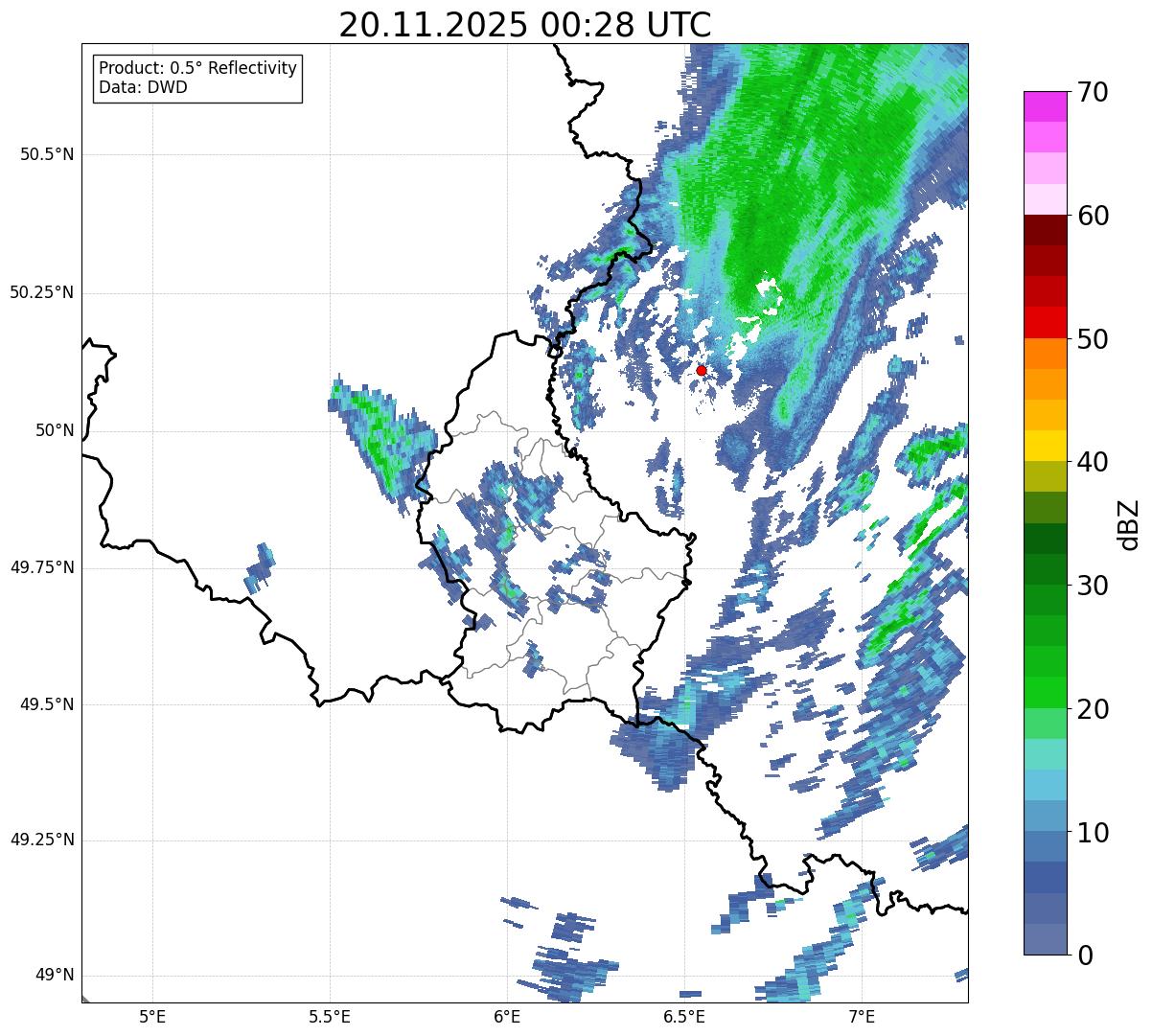The height and width of the screenshot is (1036, 1152).
Task: Click the "49.25°N" latitude label
Action: pyautogui.click(x=41, y=840)
